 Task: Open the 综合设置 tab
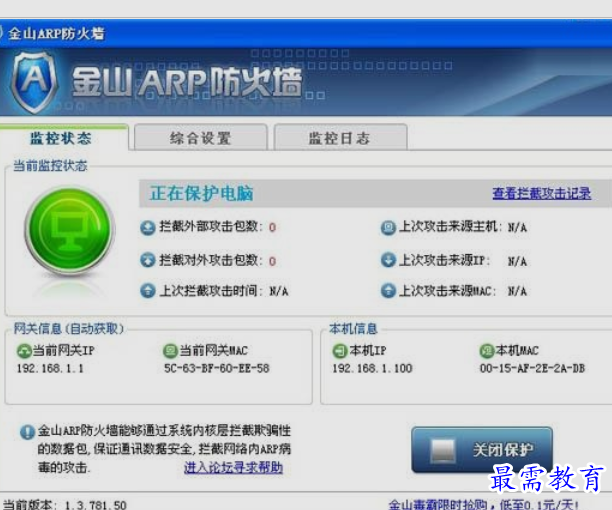pos(201,138)
